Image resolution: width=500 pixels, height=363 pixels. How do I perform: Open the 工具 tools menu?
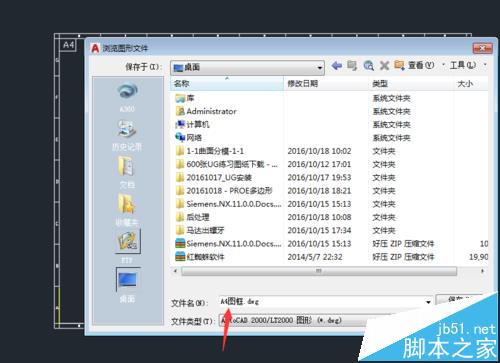pos(463,65)
